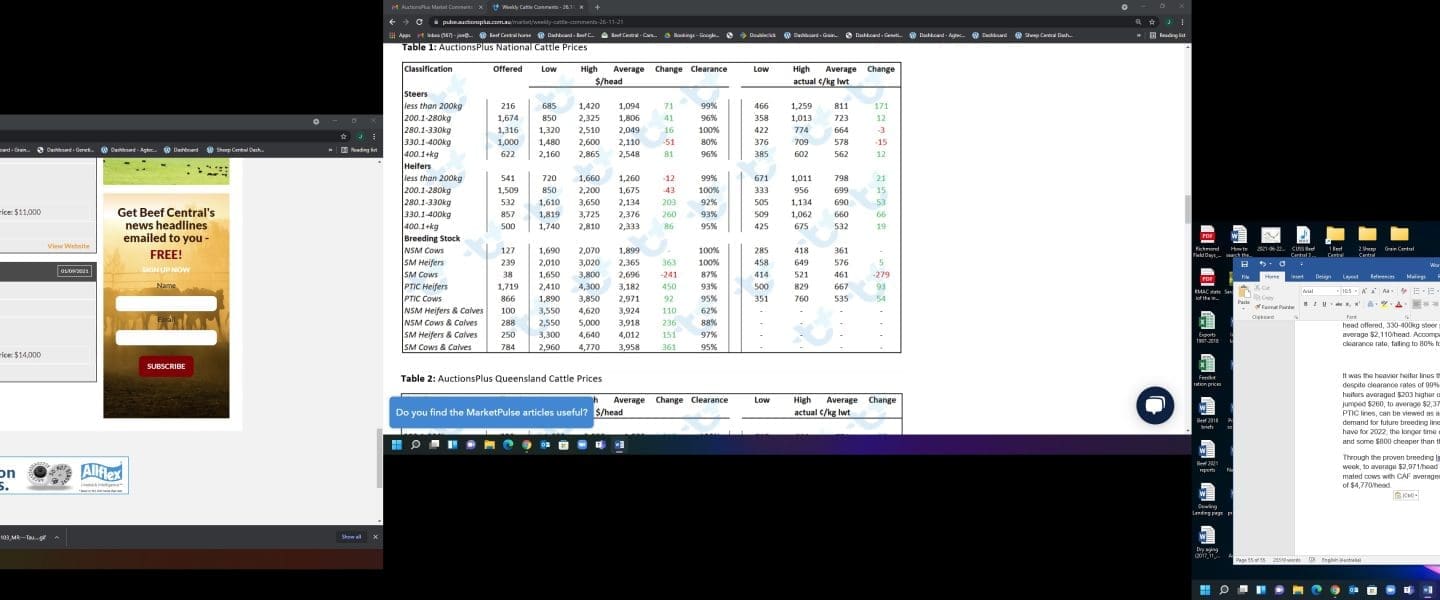1440x600 pixels.
Task: Reload the Weekly Cattle Comments page
Action: tap(420, 21)
